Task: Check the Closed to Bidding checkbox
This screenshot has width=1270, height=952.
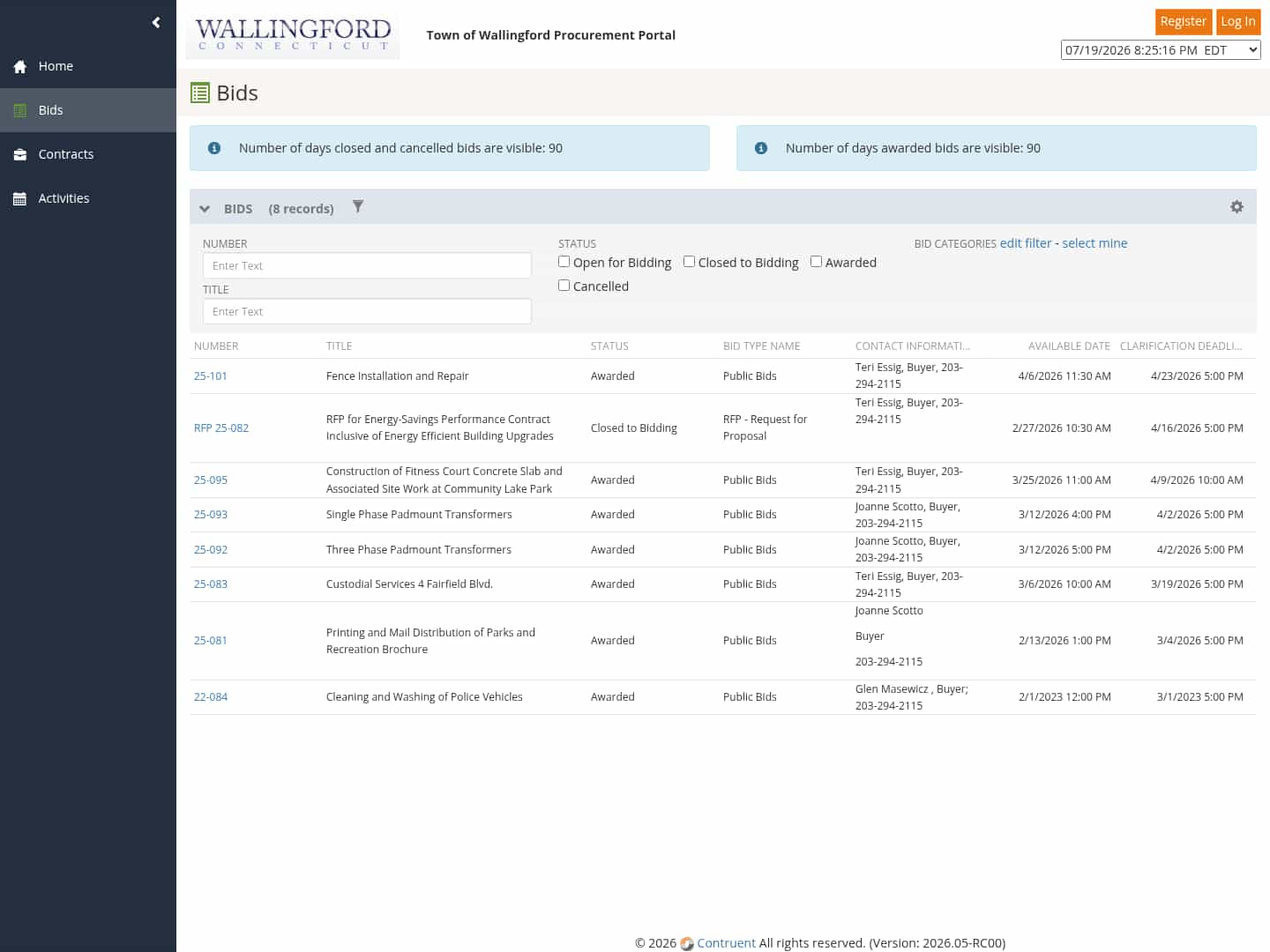Action: 689,262
